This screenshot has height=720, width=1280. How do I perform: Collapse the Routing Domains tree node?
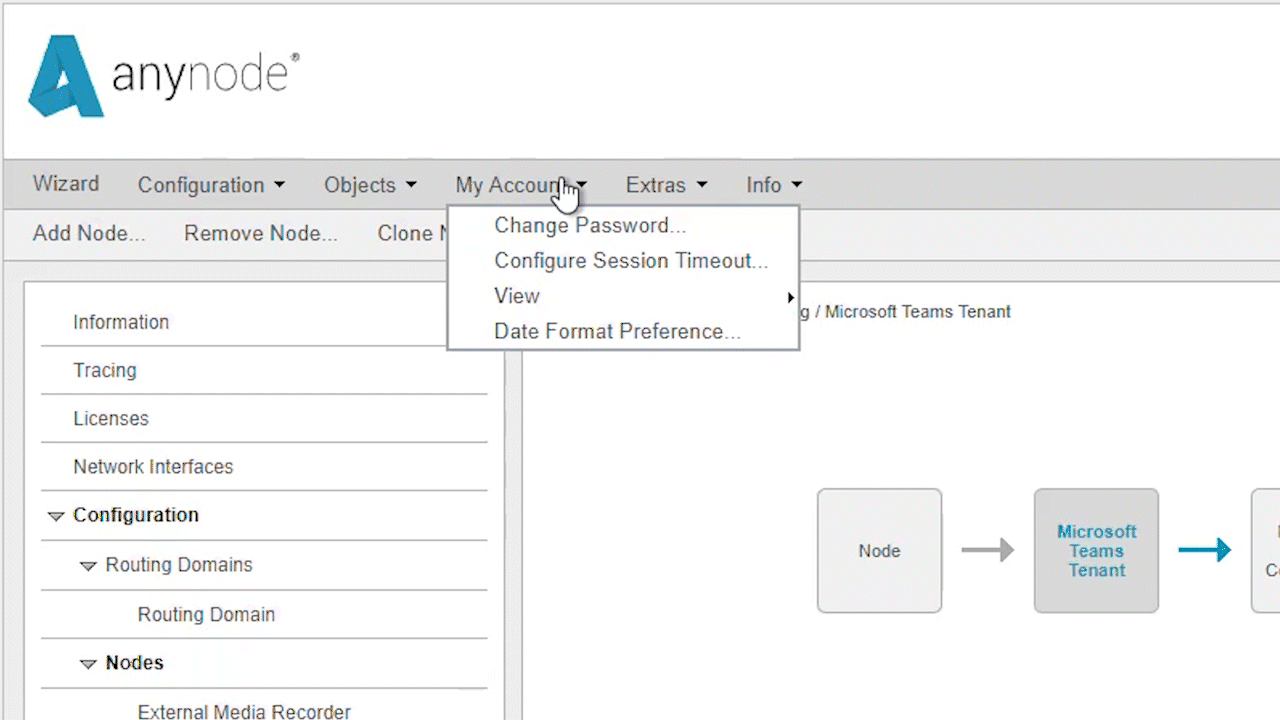[88, 566]
